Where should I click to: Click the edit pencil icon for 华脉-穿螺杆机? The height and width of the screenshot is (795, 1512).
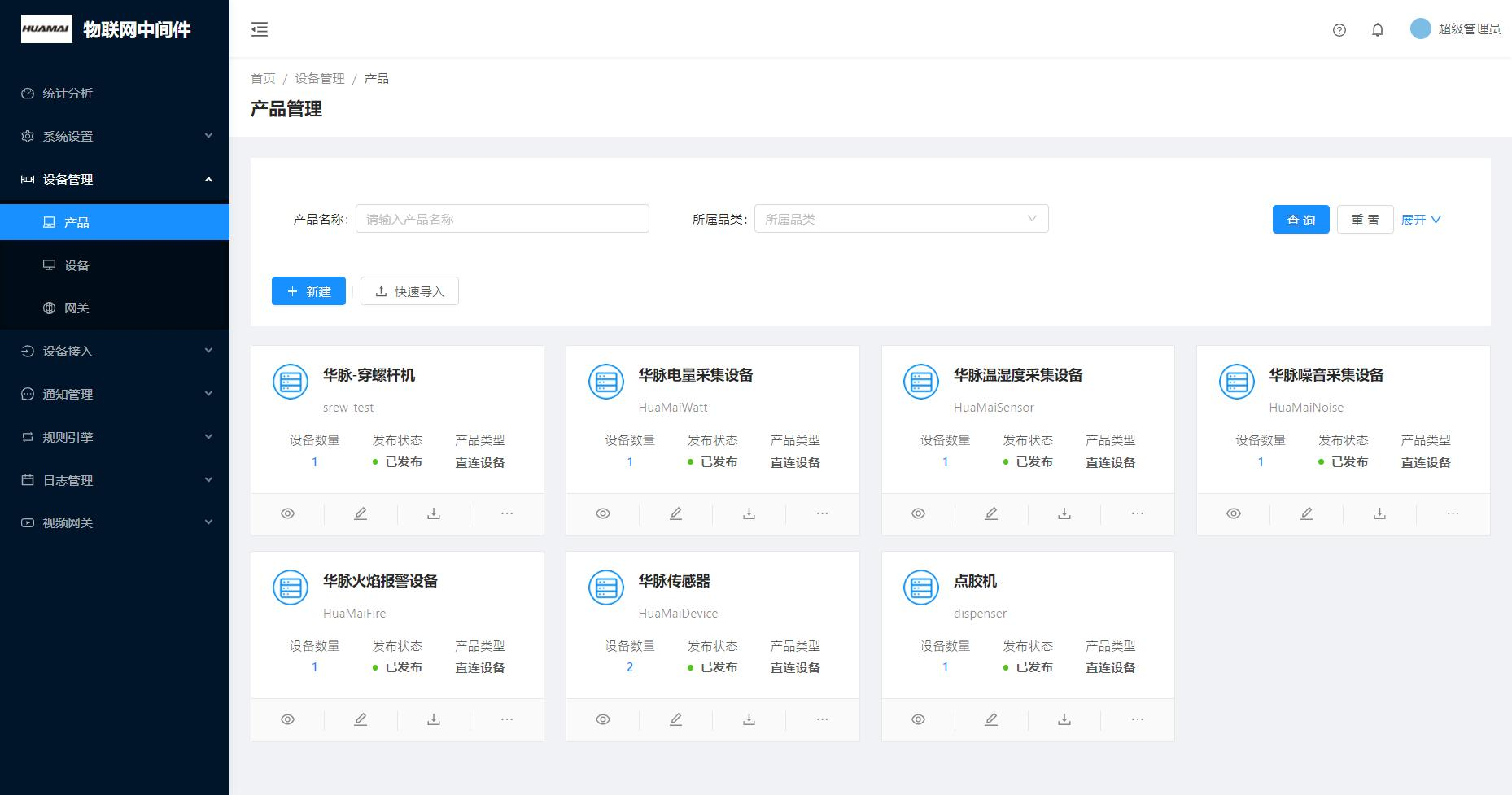pyautogui.click(x=361, y=513)
